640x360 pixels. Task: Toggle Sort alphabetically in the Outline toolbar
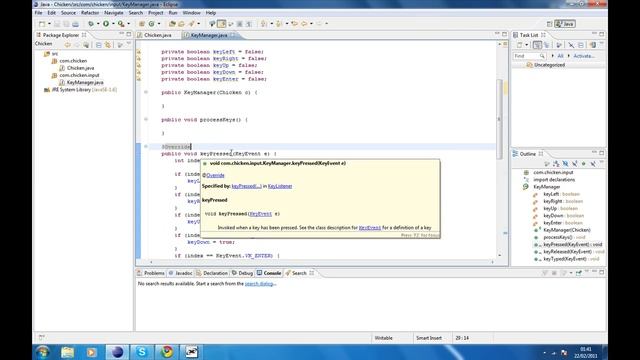pyautogui.click(x=556, y=164)
